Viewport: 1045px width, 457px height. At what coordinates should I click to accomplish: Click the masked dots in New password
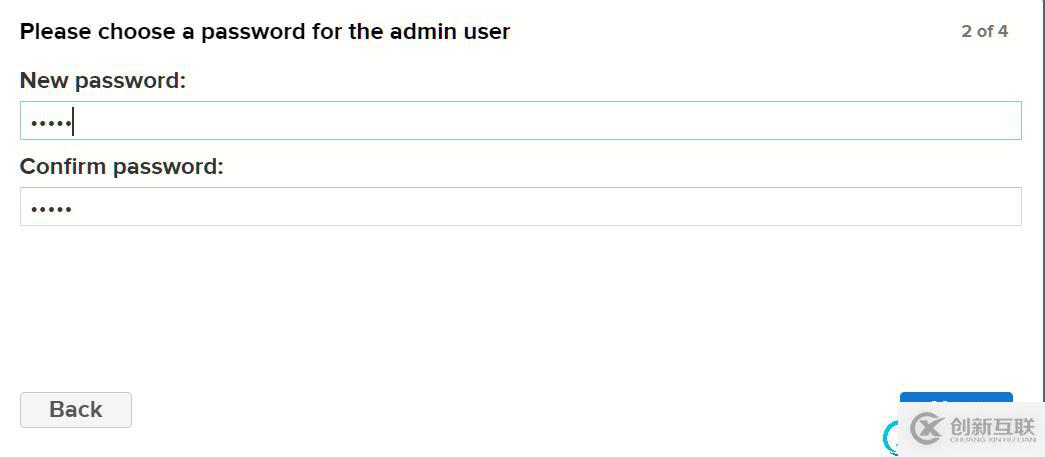[50, 123]
